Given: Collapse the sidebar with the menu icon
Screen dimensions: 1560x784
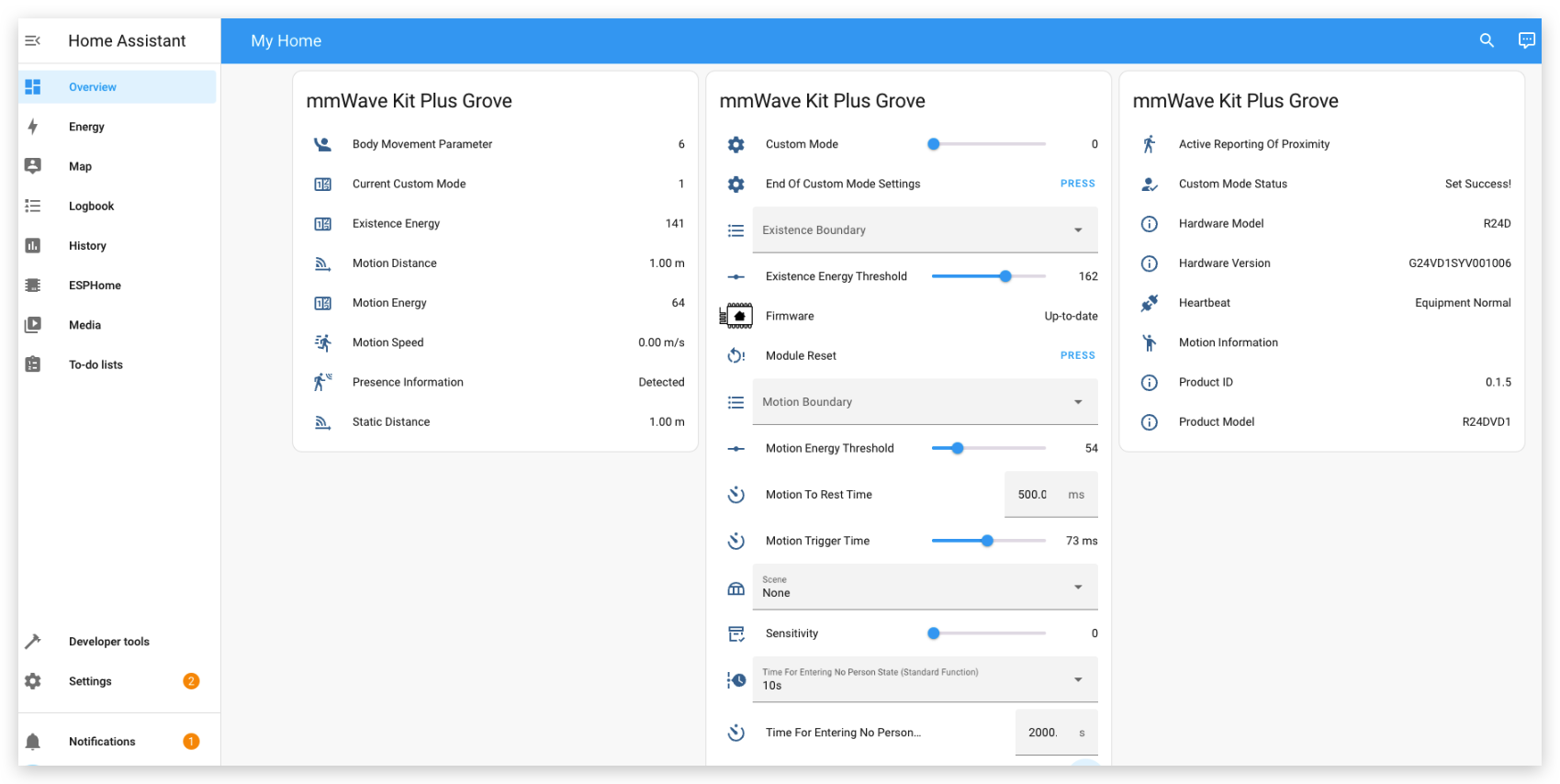Looking at the screenshot, I should point(32,40).
